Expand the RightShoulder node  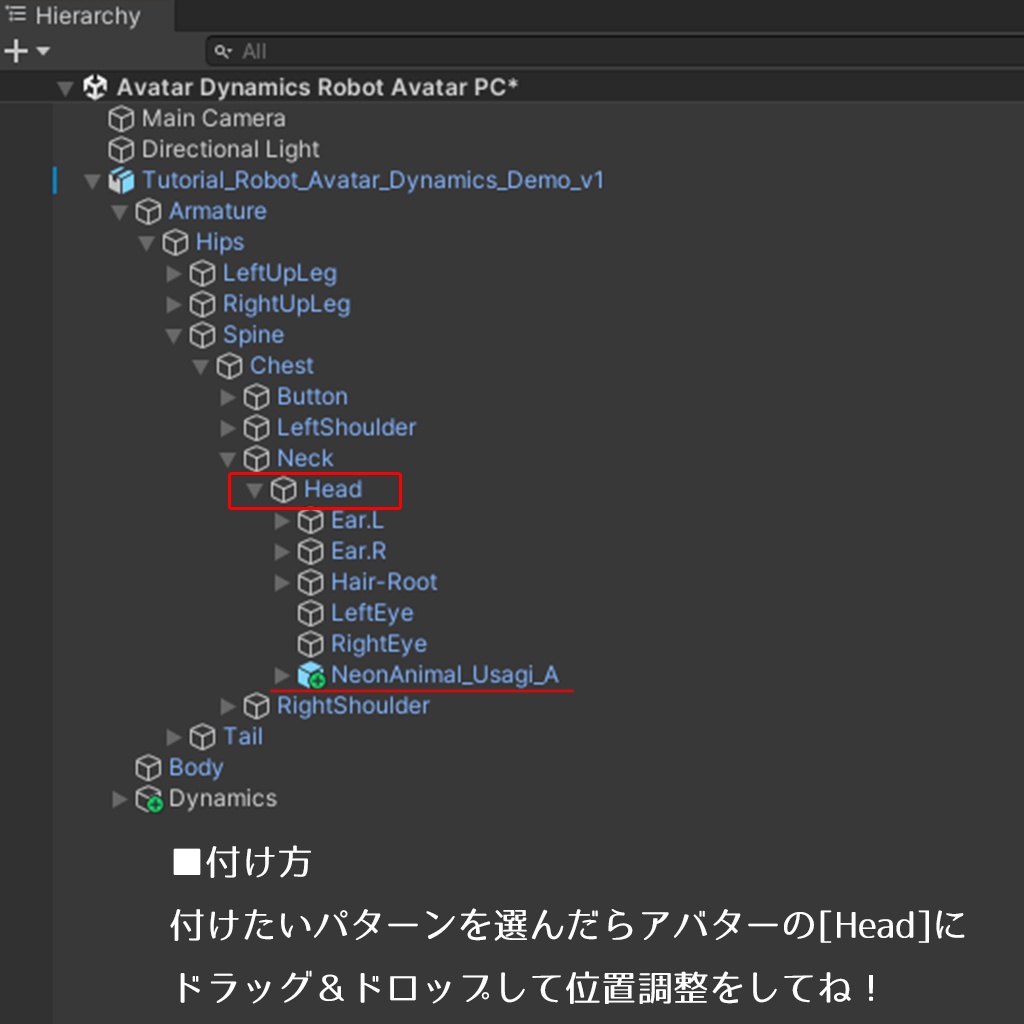point(227,706)
